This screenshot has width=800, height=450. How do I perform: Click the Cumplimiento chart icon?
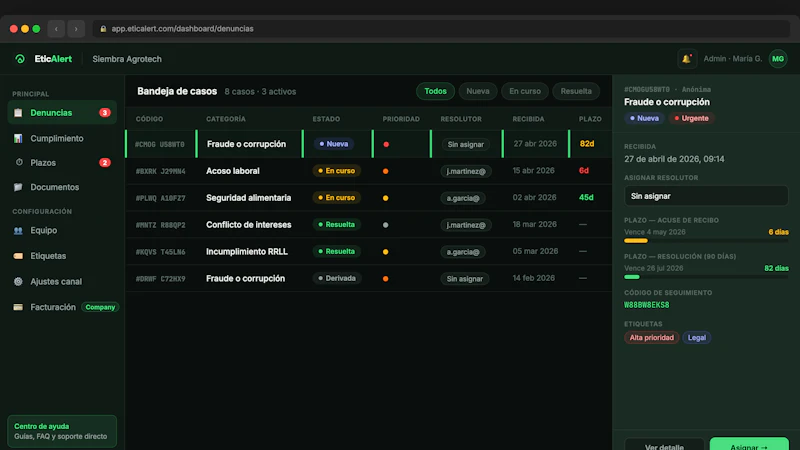(x=18, y=138)
